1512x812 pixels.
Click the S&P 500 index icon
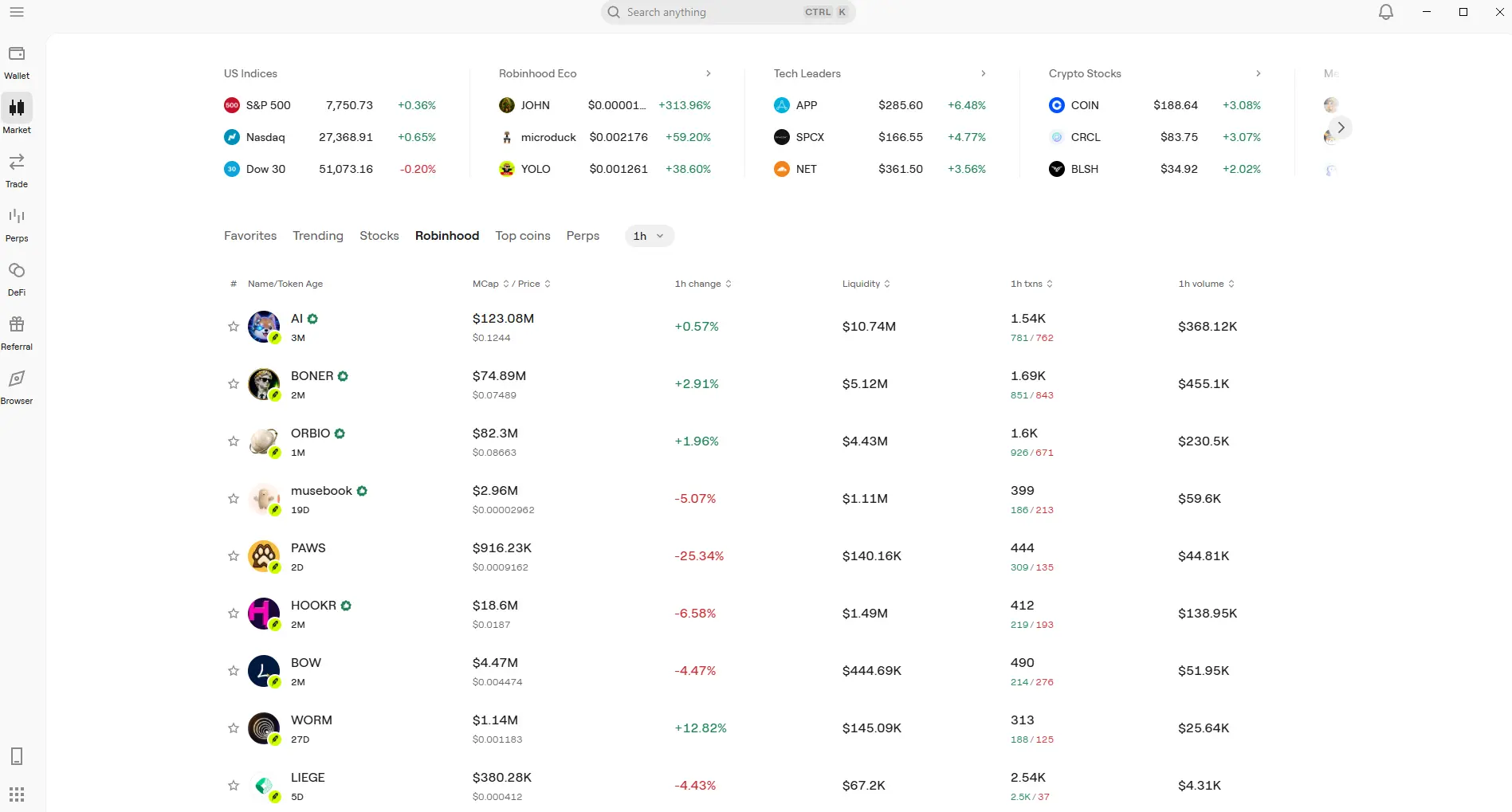pos(232,105)
